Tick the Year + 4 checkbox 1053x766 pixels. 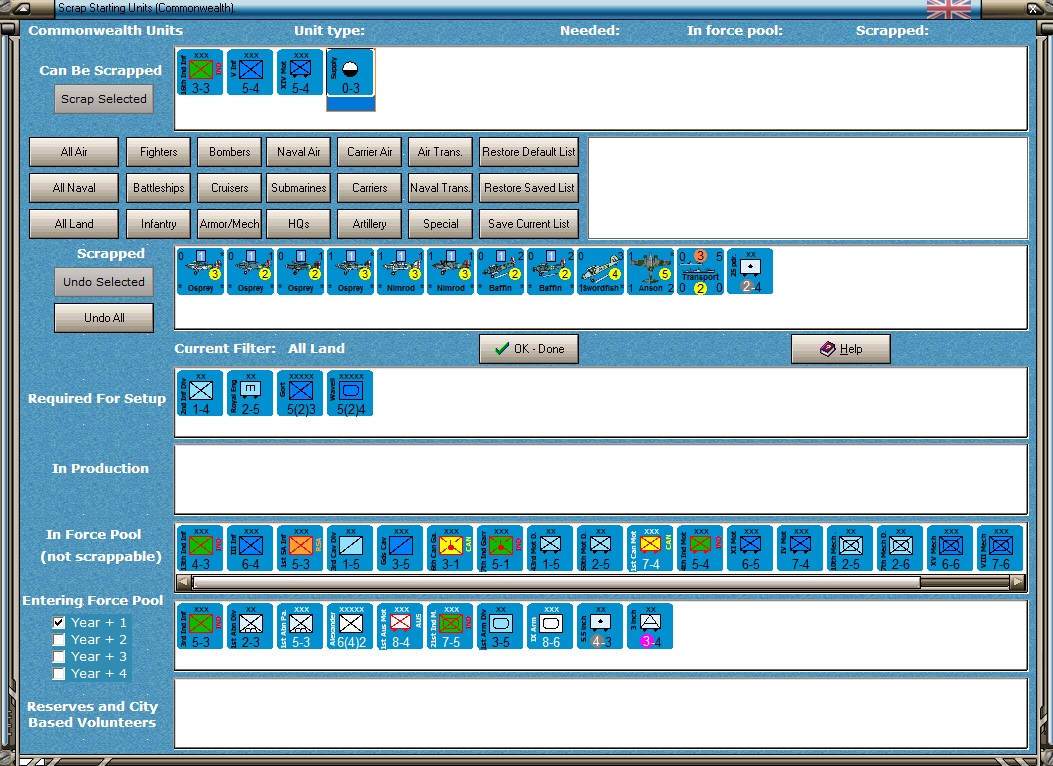click(x=59, y=673)
